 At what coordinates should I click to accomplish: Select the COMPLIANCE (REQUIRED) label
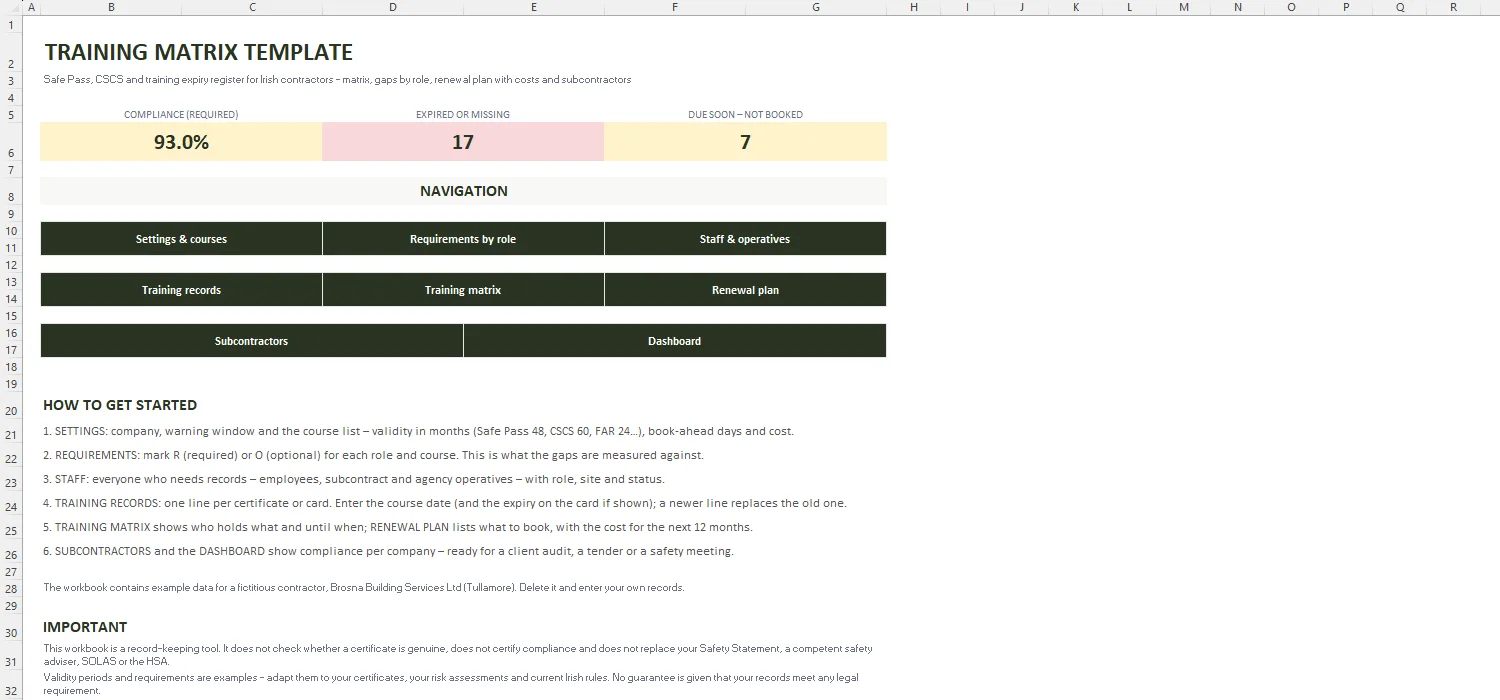pyautogui.click(x=181, y=115)
